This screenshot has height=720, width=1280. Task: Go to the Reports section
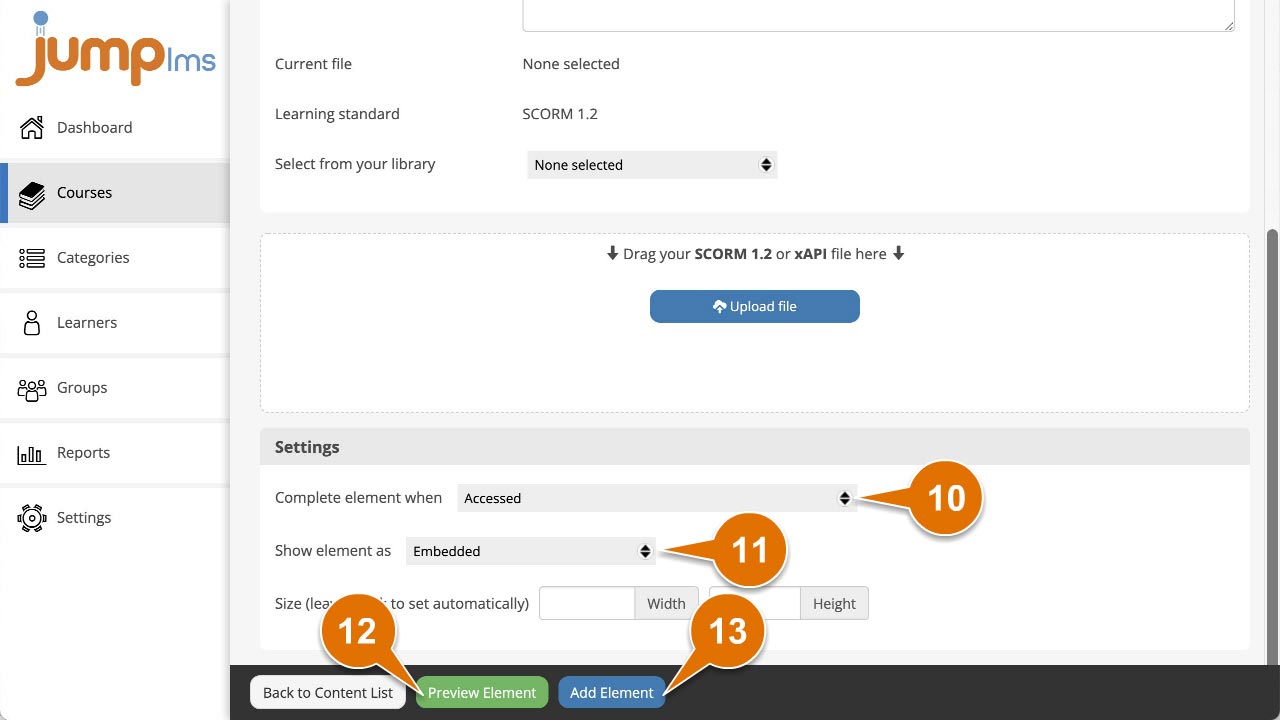tap(83, 453)
